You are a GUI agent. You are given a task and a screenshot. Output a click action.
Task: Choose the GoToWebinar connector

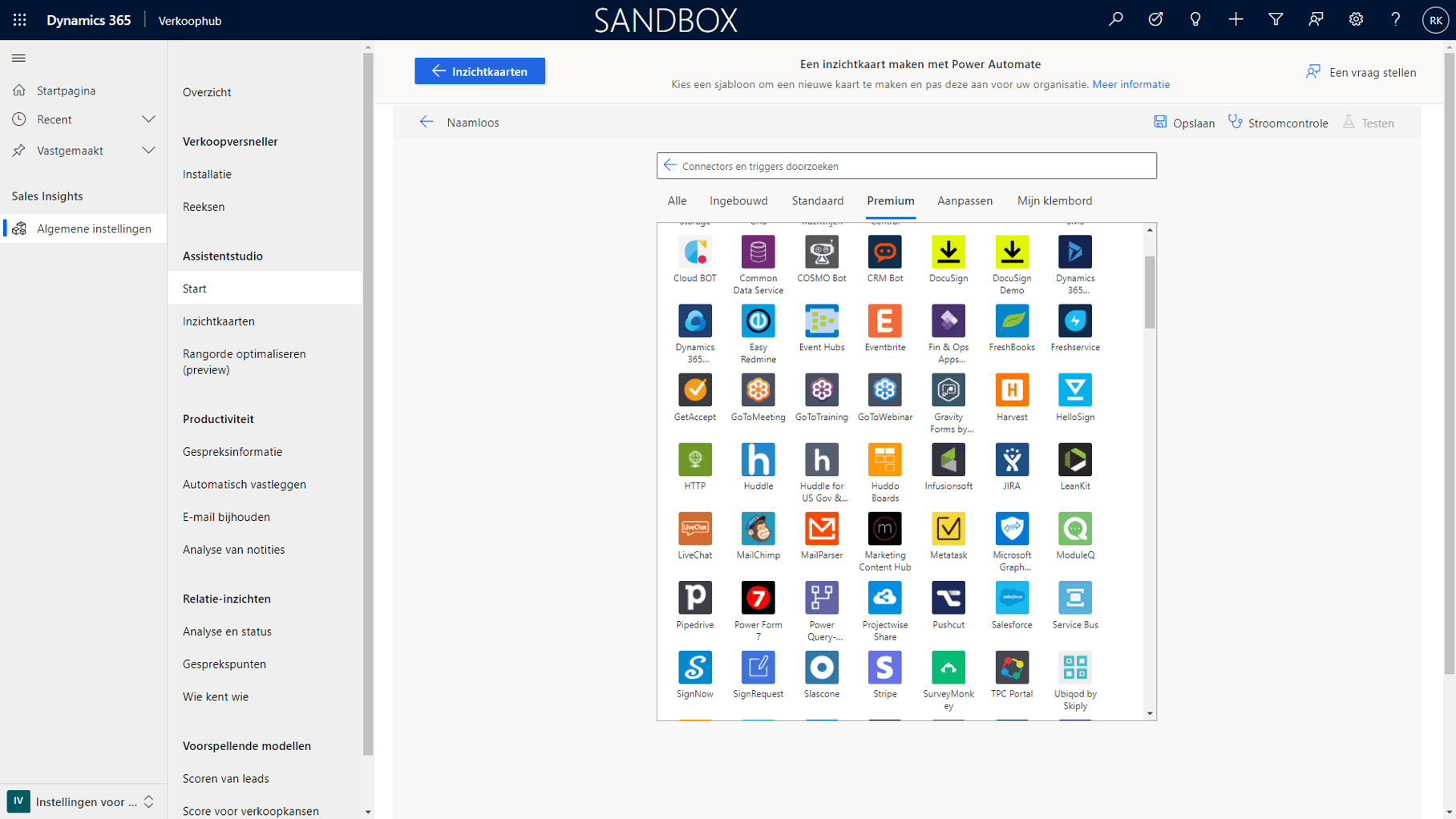point(884,390)
